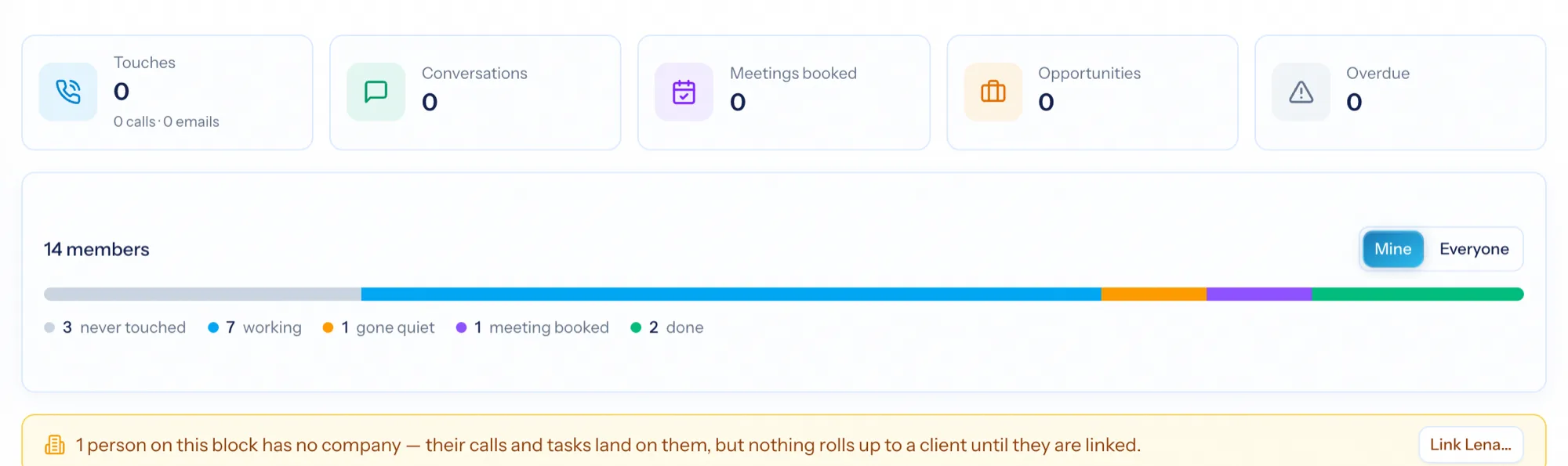Click the Conversations chat bubble icon
1568x466 pixels.
tap(376, 92)
